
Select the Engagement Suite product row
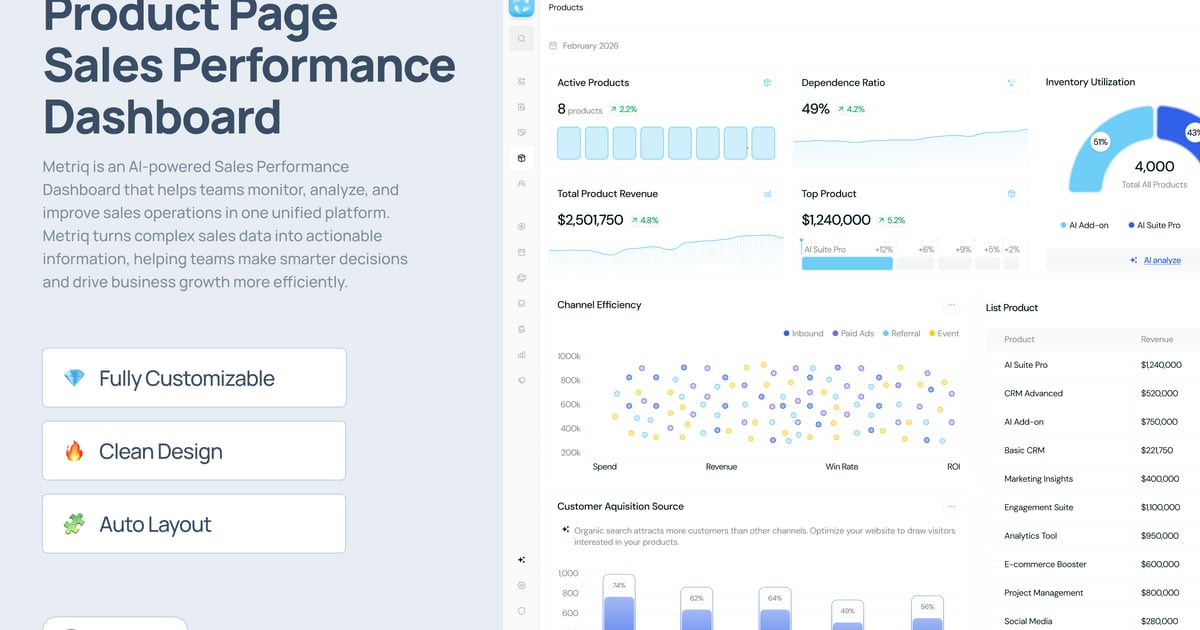tap(1093, 508)
